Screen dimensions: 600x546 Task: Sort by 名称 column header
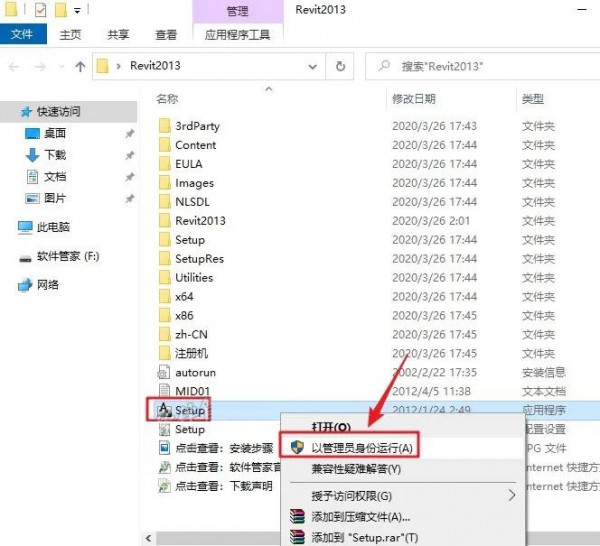[x=167, y=99]
